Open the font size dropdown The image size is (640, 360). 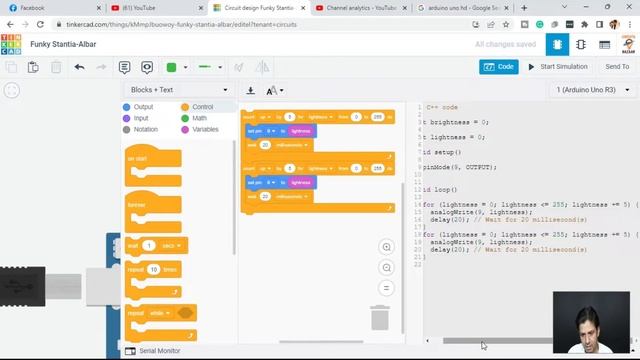pos(275,91)
